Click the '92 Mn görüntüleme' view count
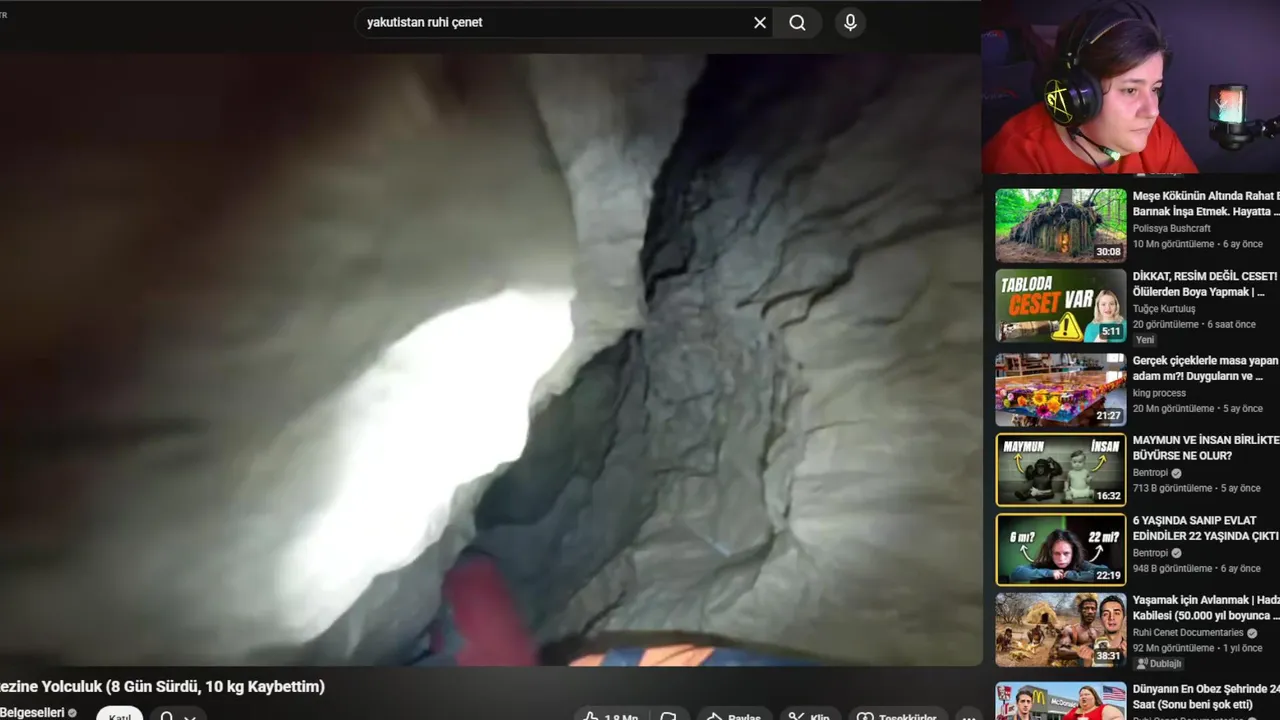Screen dimensions: 1280x720 tap(1173, 648)
